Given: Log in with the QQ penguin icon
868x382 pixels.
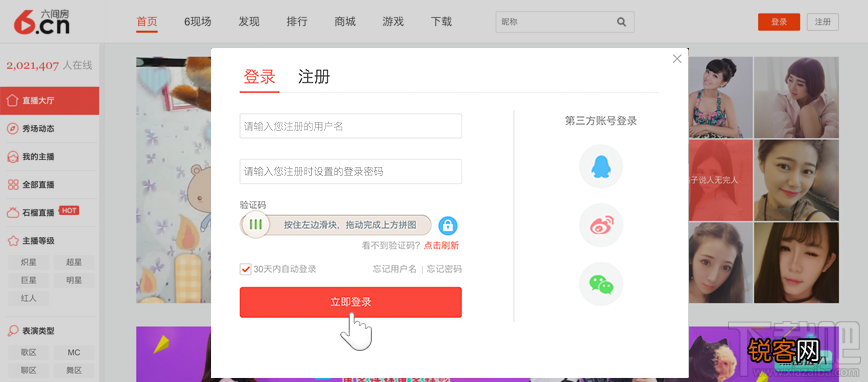Looking at the screenshot, I should pyautogui.click(x=601, y=166).
